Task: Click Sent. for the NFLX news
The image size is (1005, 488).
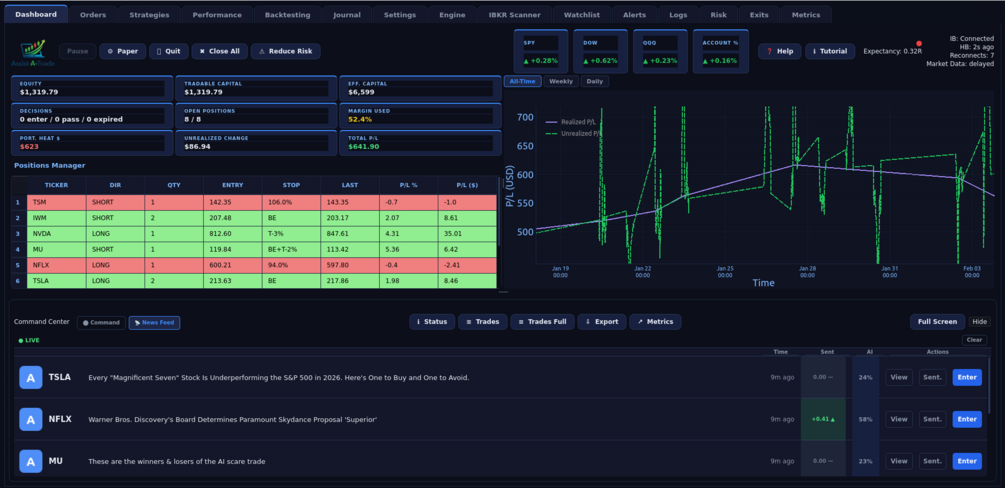Action: [x=933, y=419]
